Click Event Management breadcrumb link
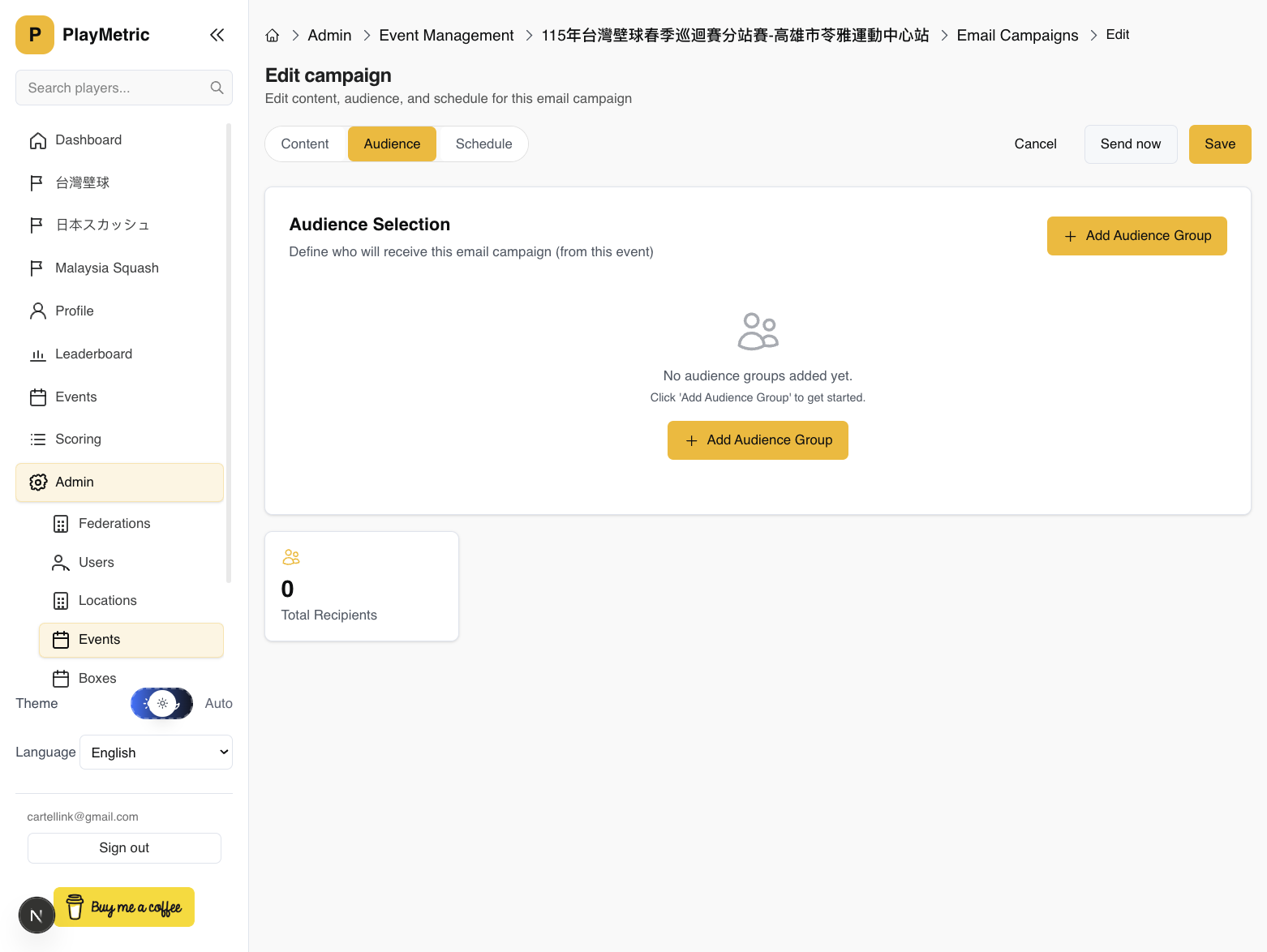The height and width of the screenshot is (952, 1267). (446, 36)
